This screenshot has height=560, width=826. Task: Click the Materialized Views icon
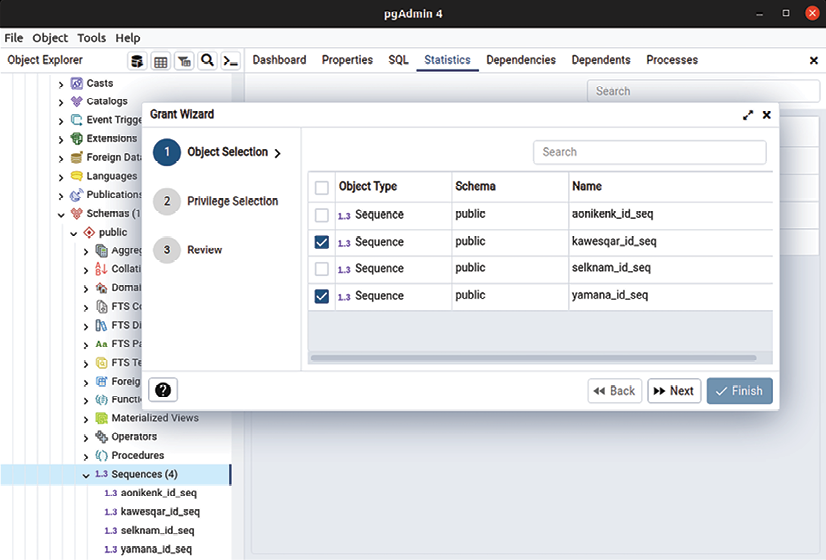tap(102, 418)
